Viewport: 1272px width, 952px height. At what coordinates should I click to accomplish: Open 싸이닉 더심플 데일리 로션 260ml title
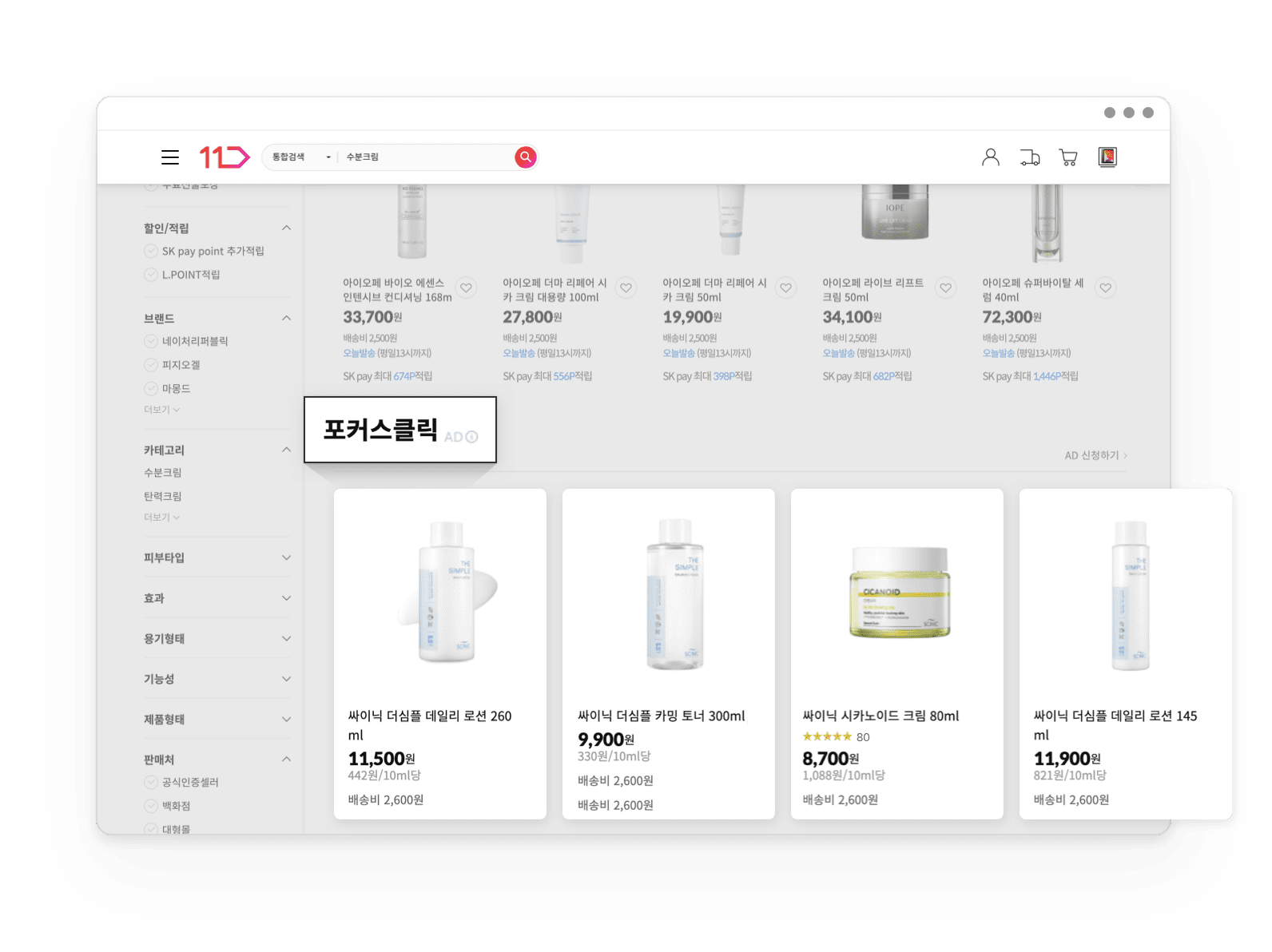tap(430, 725)
